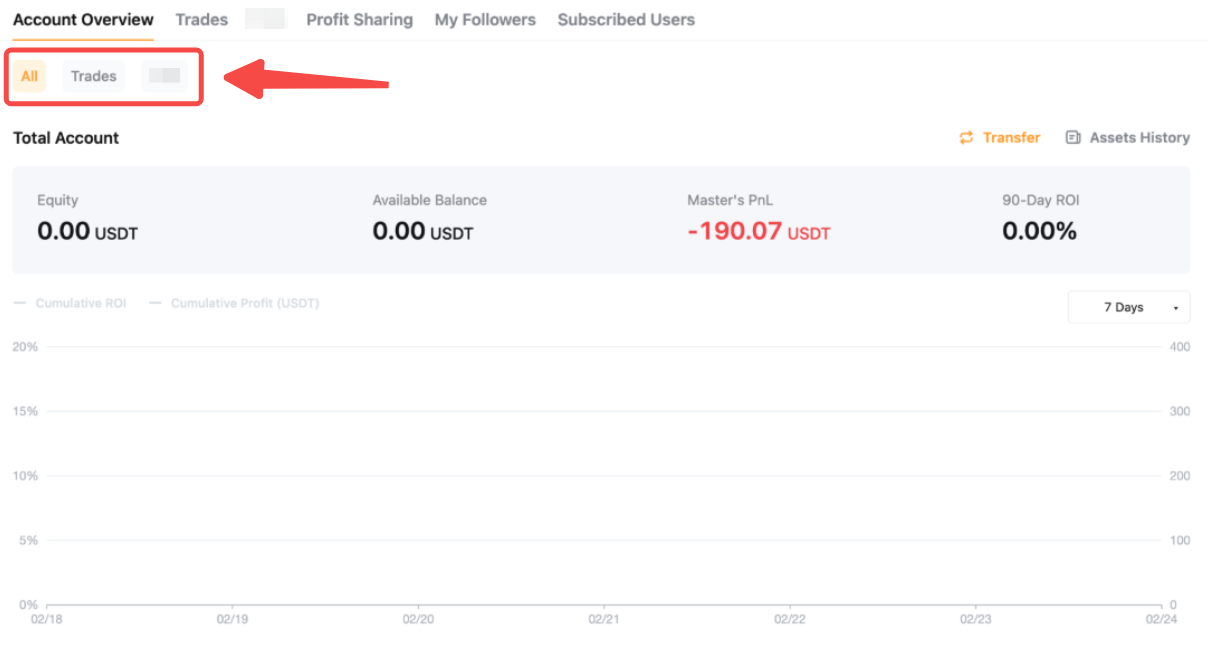
Task: Click the 02/21 date on chart axis
Action: [x=604, y=619]
